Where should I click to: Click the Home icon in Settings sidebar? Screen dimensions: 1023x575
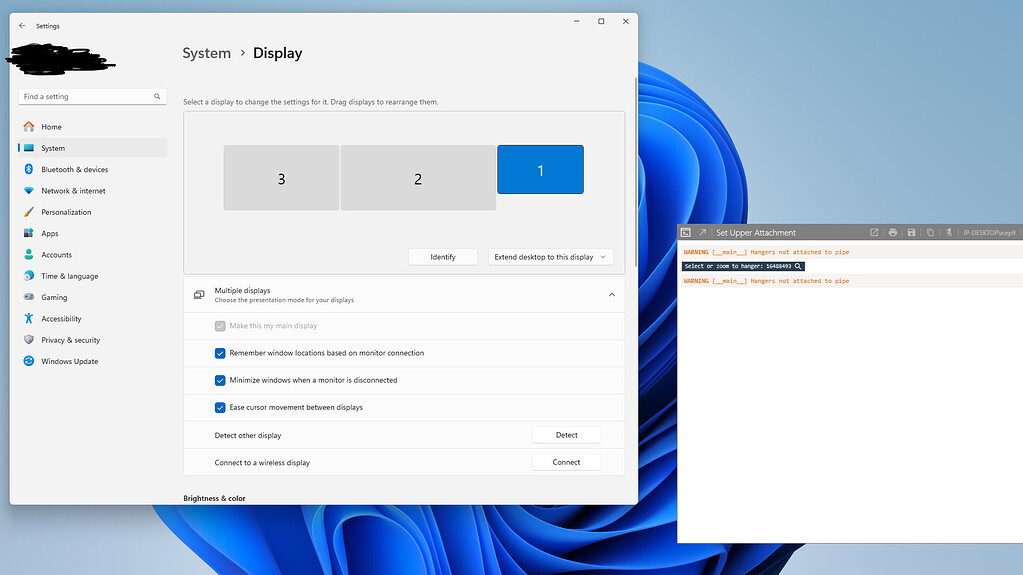click(x=29, y=127)
